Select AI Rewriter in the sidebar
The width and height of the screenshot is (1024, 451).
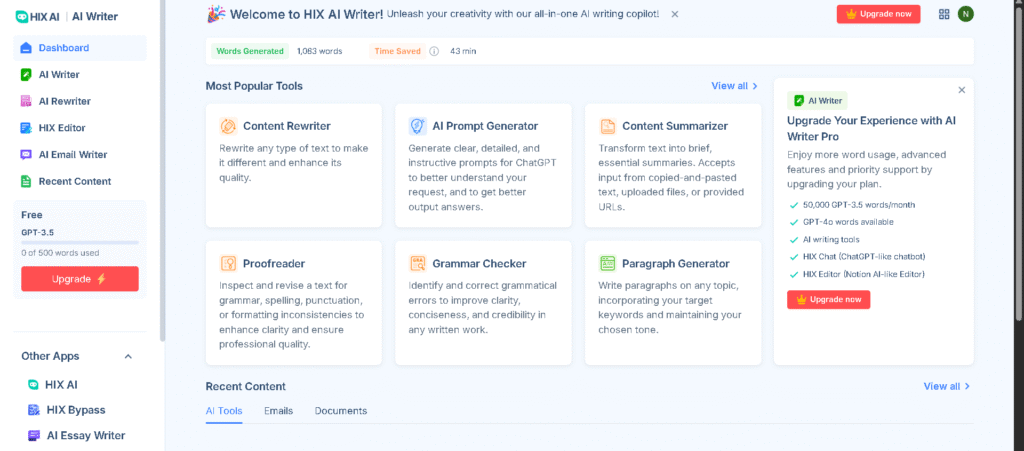[64, 101]
